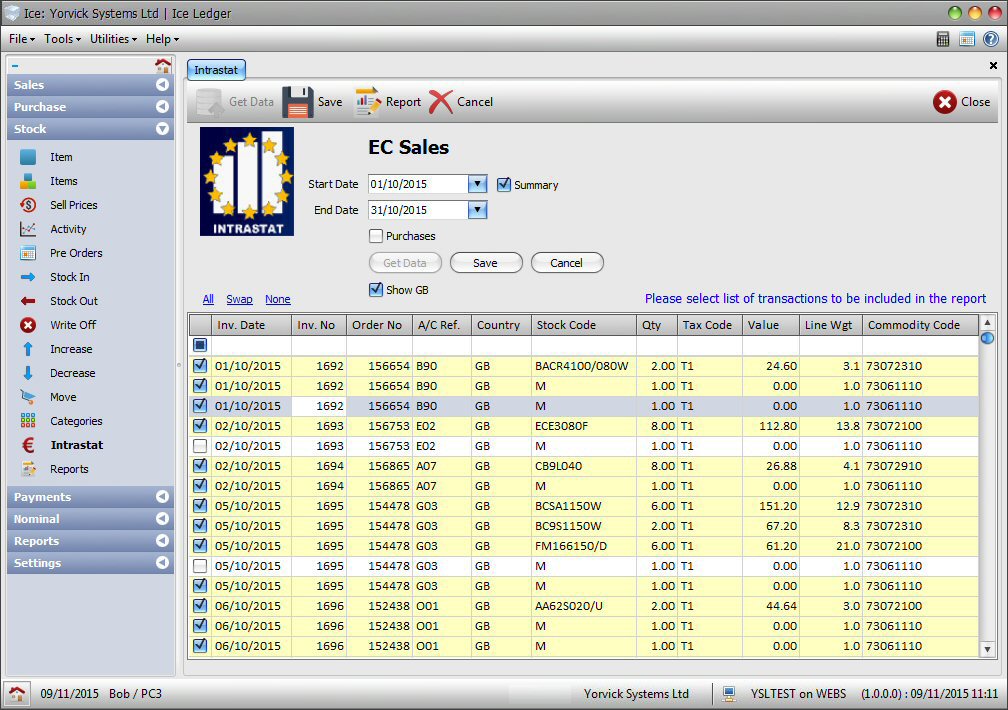Switch to the Intrastat tab
The width and height of the screenshot is (1008, 710).
[217, 70]
